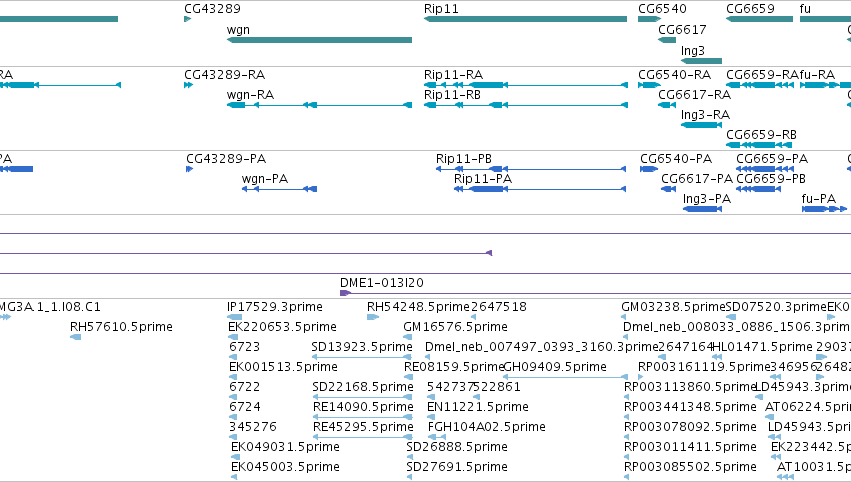Open the Ing3-RA transcript
The image size is (851, 482).
point(701,125)
